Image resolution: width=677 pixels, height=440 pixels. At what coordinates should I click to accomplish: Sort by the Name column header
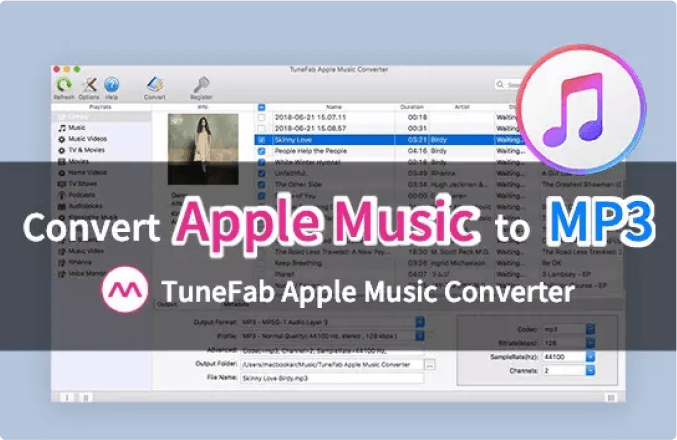(x=334, y=107)
